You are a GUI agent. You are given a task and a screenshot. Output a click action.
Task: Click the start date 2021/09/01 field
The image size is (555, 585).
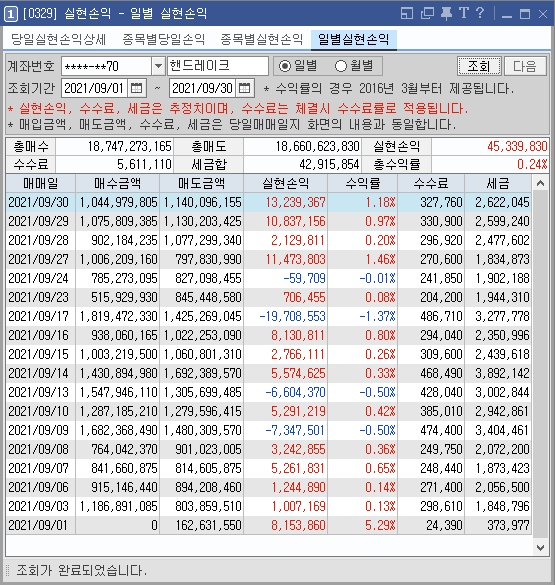[94, 88]
